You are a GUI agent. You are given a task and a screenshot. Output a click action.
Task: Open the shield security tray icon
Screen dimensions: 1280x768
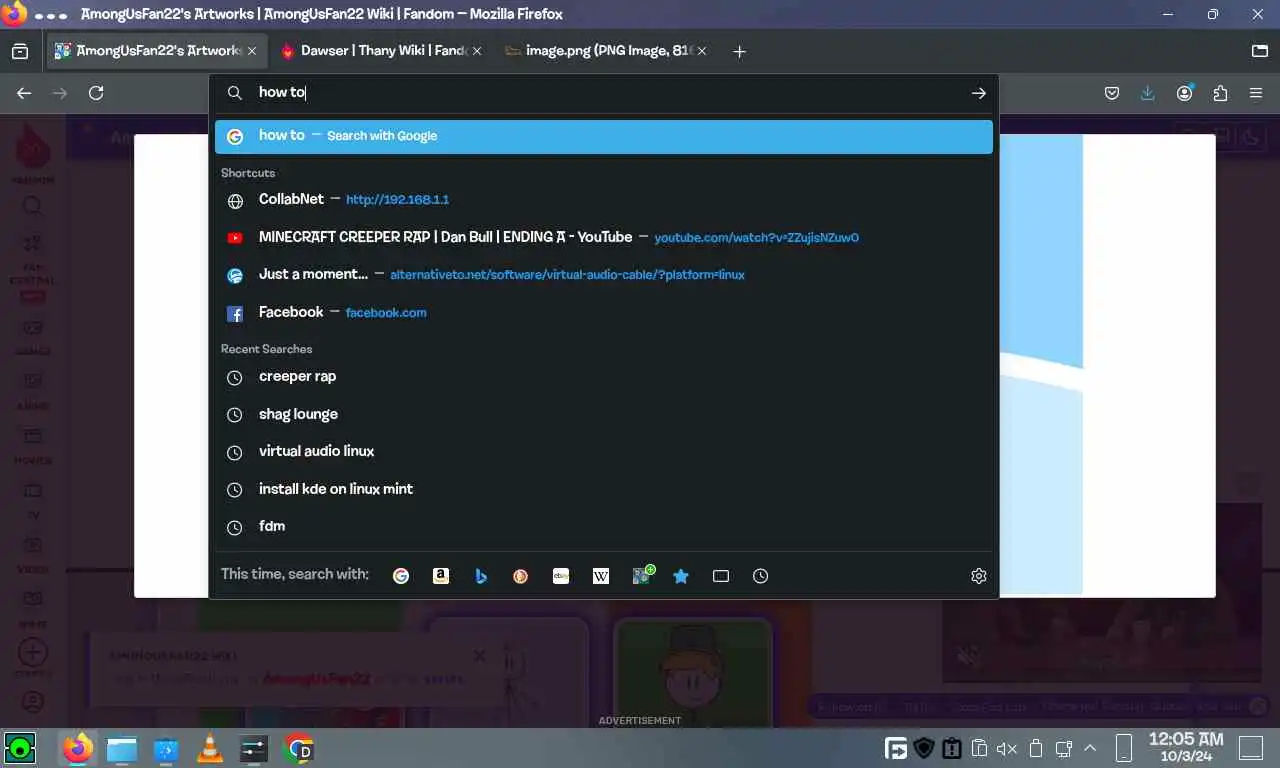pos(924,748)
